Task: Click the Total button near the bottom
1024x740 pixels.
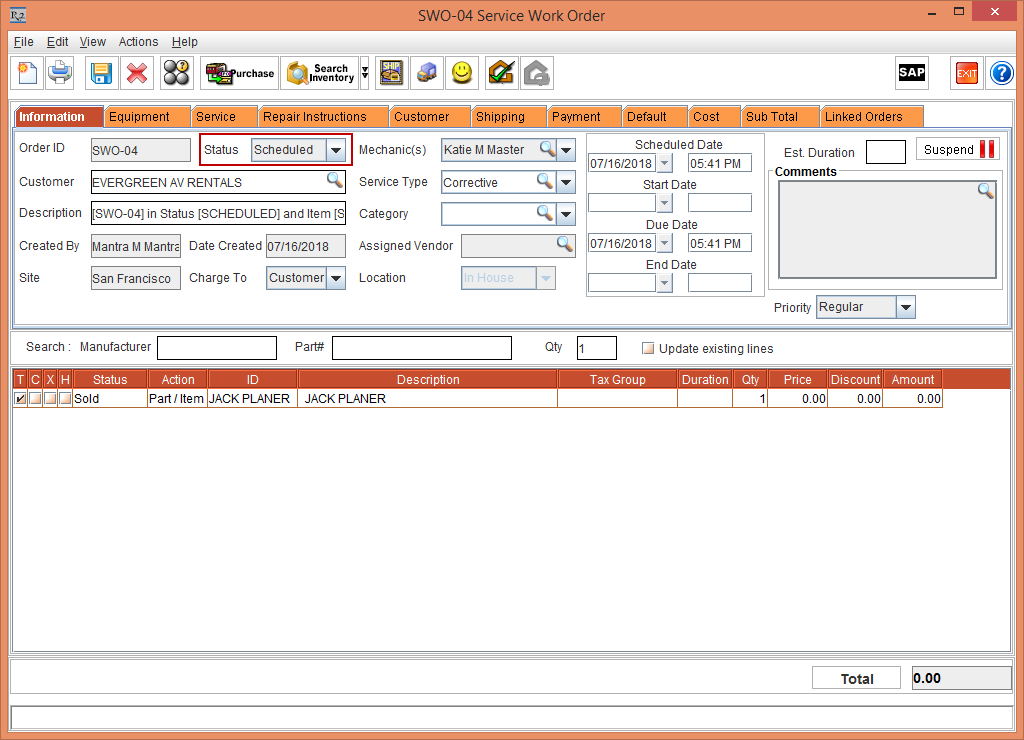Action: coord(856,678)
